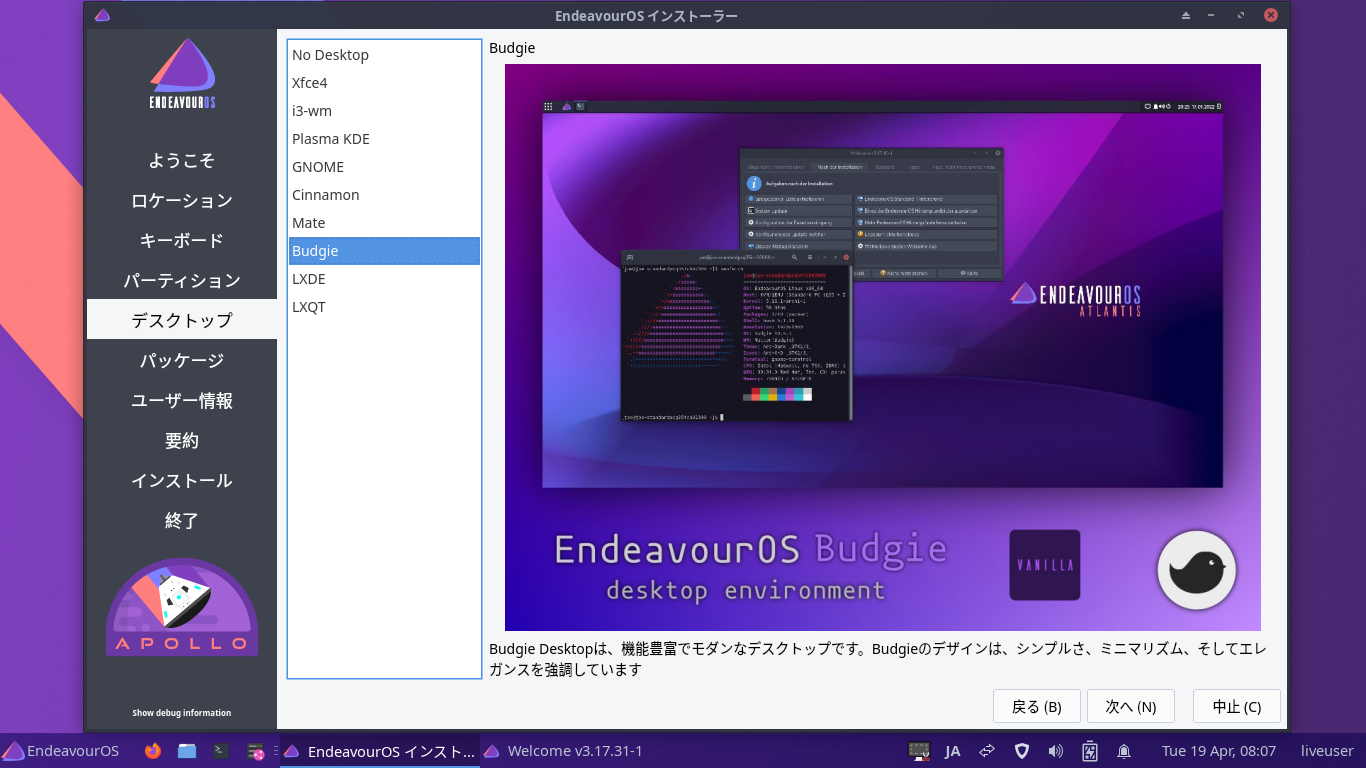This screenshot has width=1366, height=768.
Task: Click ユーザー情報 step in sidebar
Action: click(182, 400)
